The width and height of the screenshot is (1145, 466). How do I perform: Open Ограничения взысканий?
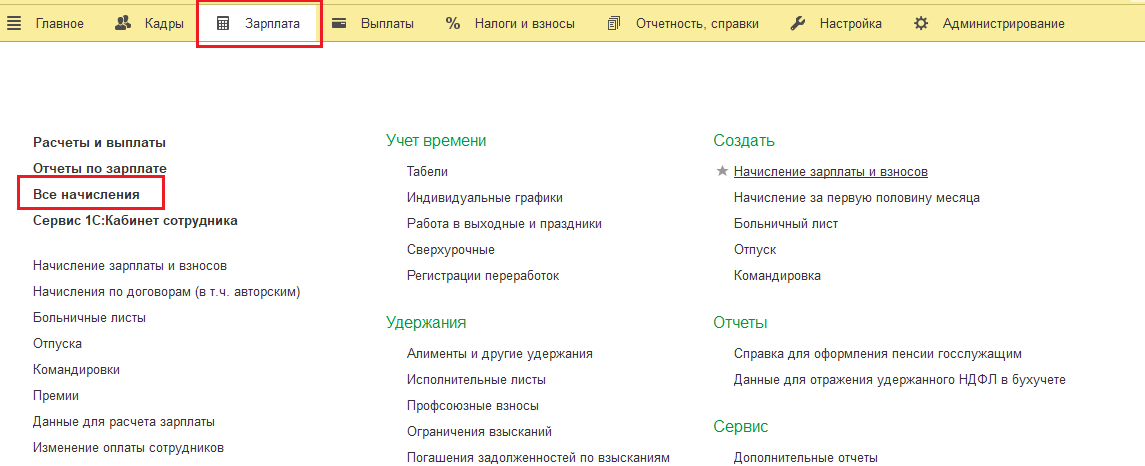[479, 432]
